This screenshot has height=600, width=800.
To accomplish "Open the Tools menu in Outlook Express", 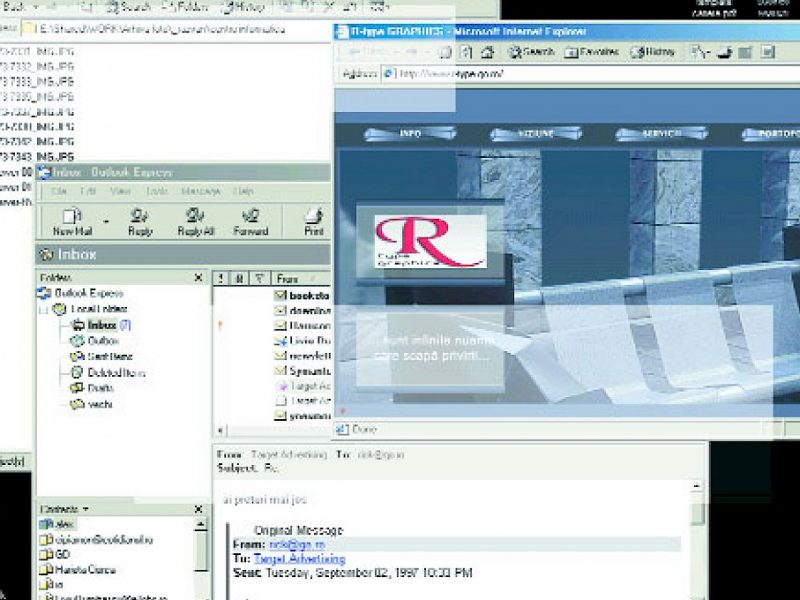I will pos(157,191).
